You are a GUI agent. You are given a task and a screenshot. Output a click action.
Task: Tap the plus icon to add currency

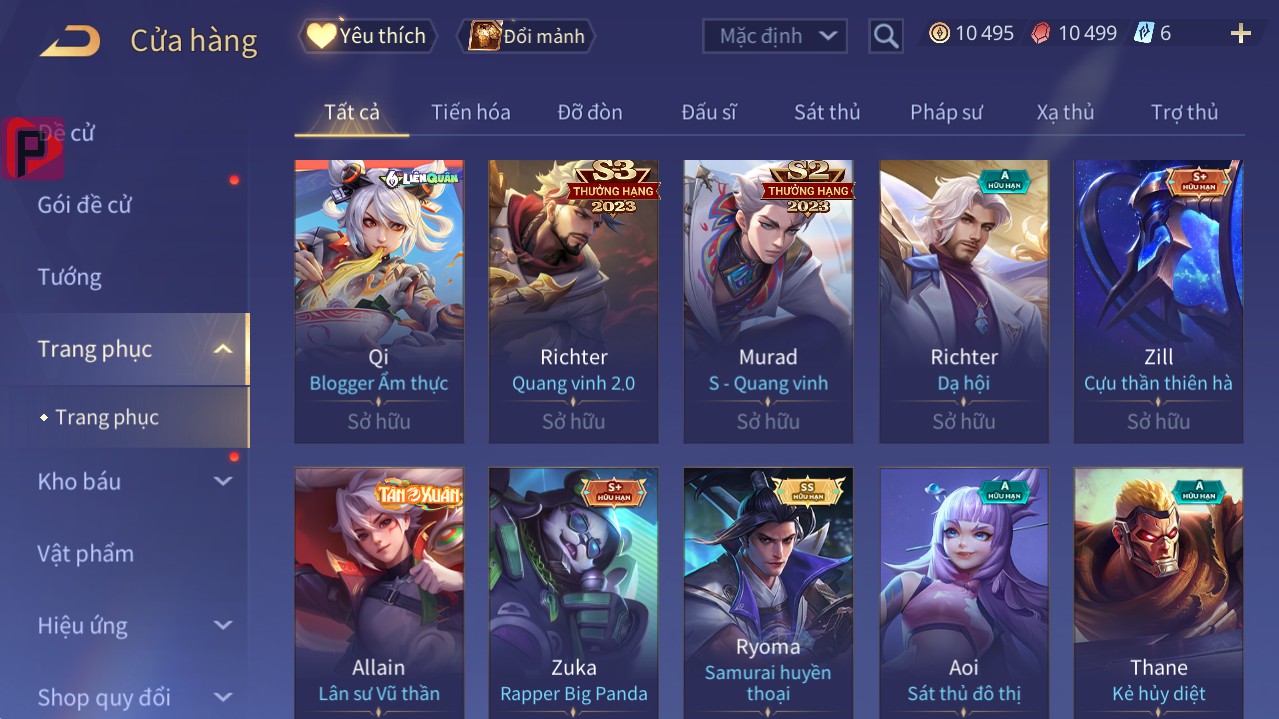pos(1241,34)
